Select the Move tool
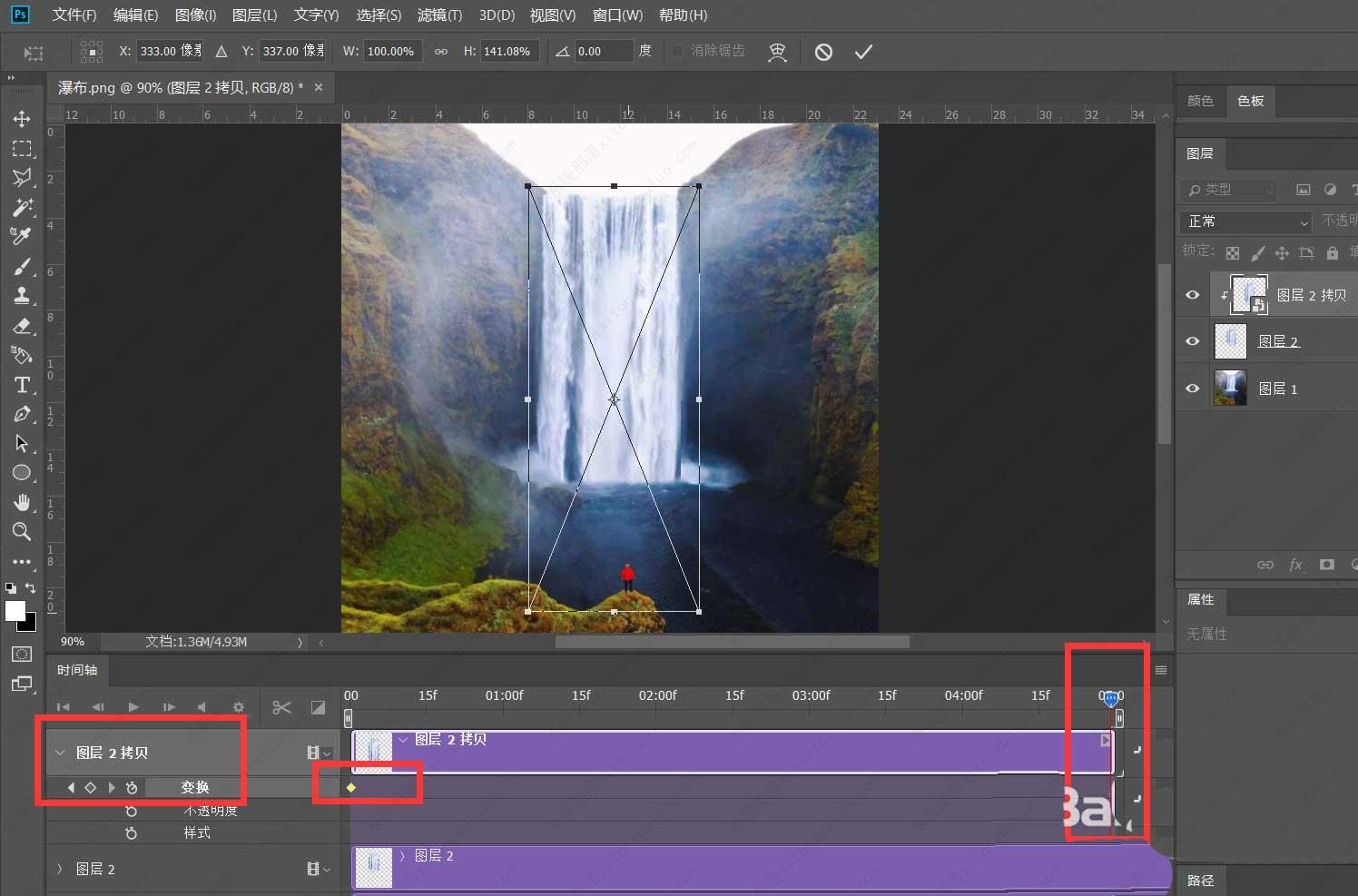The height and width of the screenshot is (896, 1358). [x=22, y=119]
